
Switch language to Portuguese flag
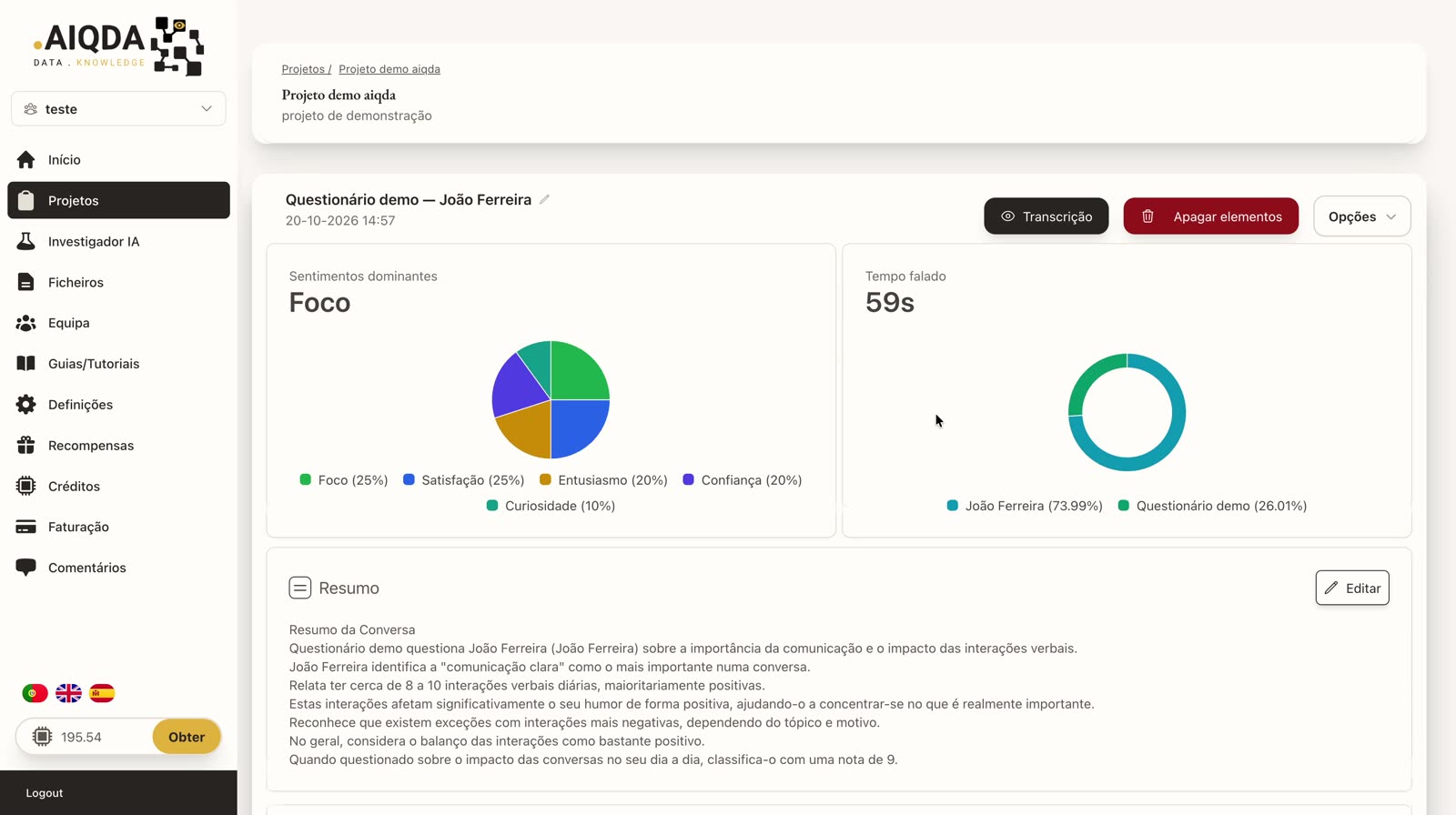35,693
